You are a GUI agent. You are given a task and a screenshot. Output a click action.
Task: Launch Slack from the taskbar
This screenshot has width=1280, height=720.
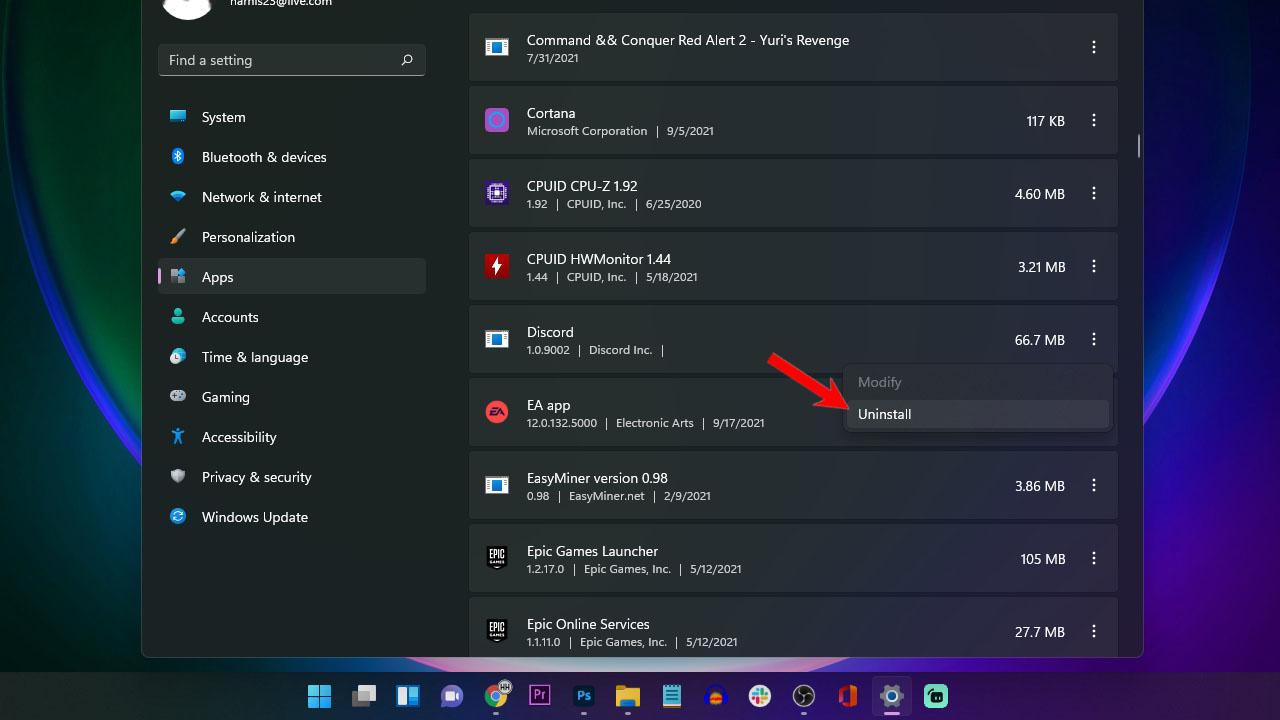pyautogui.click(x=759, y=695)
